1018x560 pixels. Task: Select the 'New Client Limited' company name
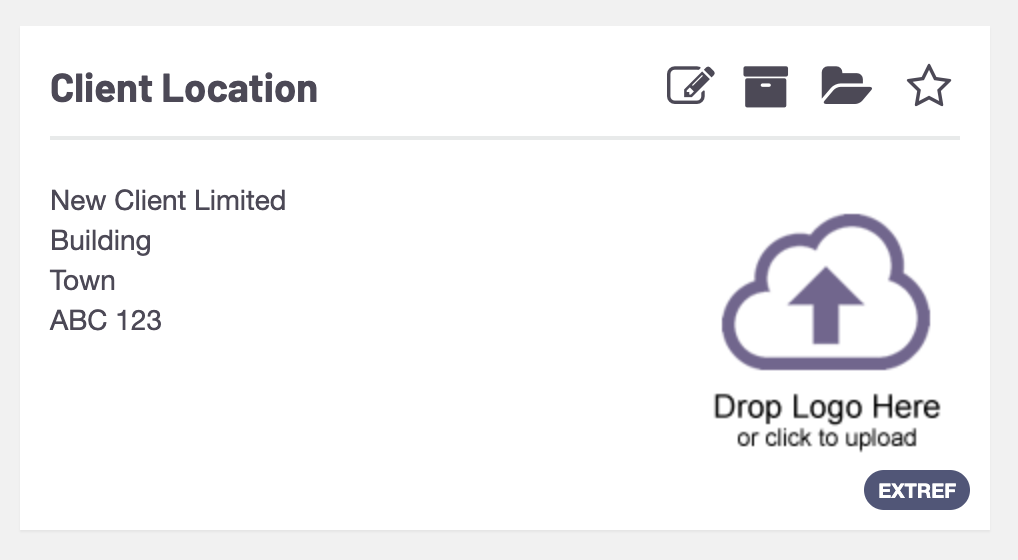tap(168, 201)
